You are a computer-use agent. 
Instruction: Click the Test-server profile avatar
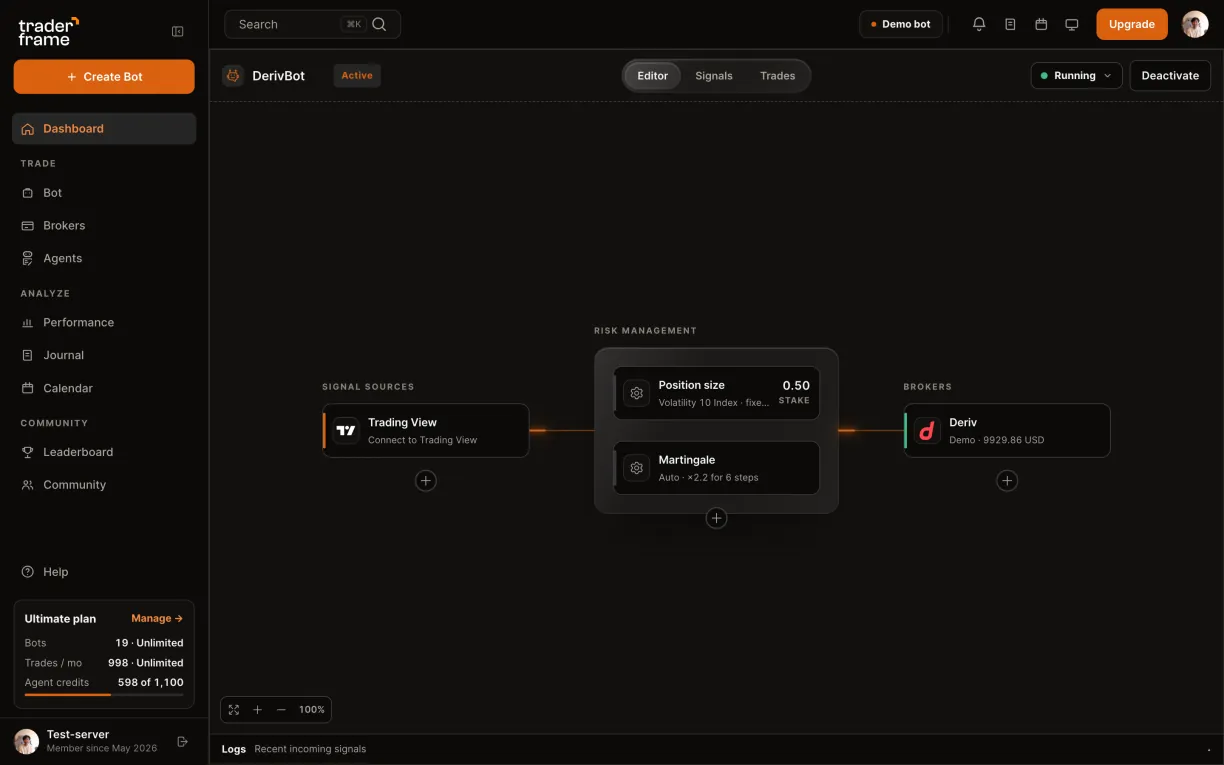[26, 741]
